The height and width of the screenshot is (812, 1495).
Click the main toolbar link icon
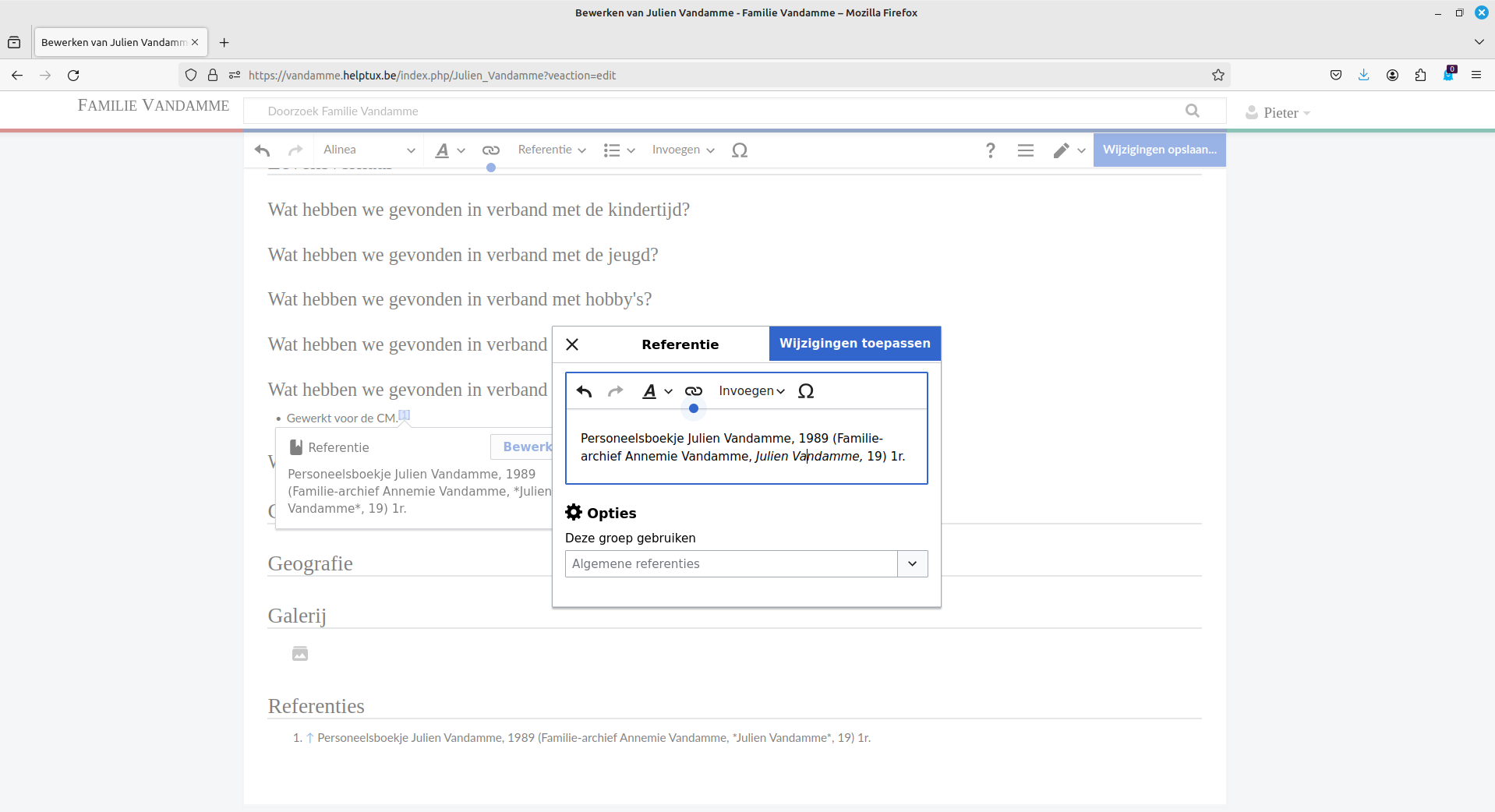(490, 150)
